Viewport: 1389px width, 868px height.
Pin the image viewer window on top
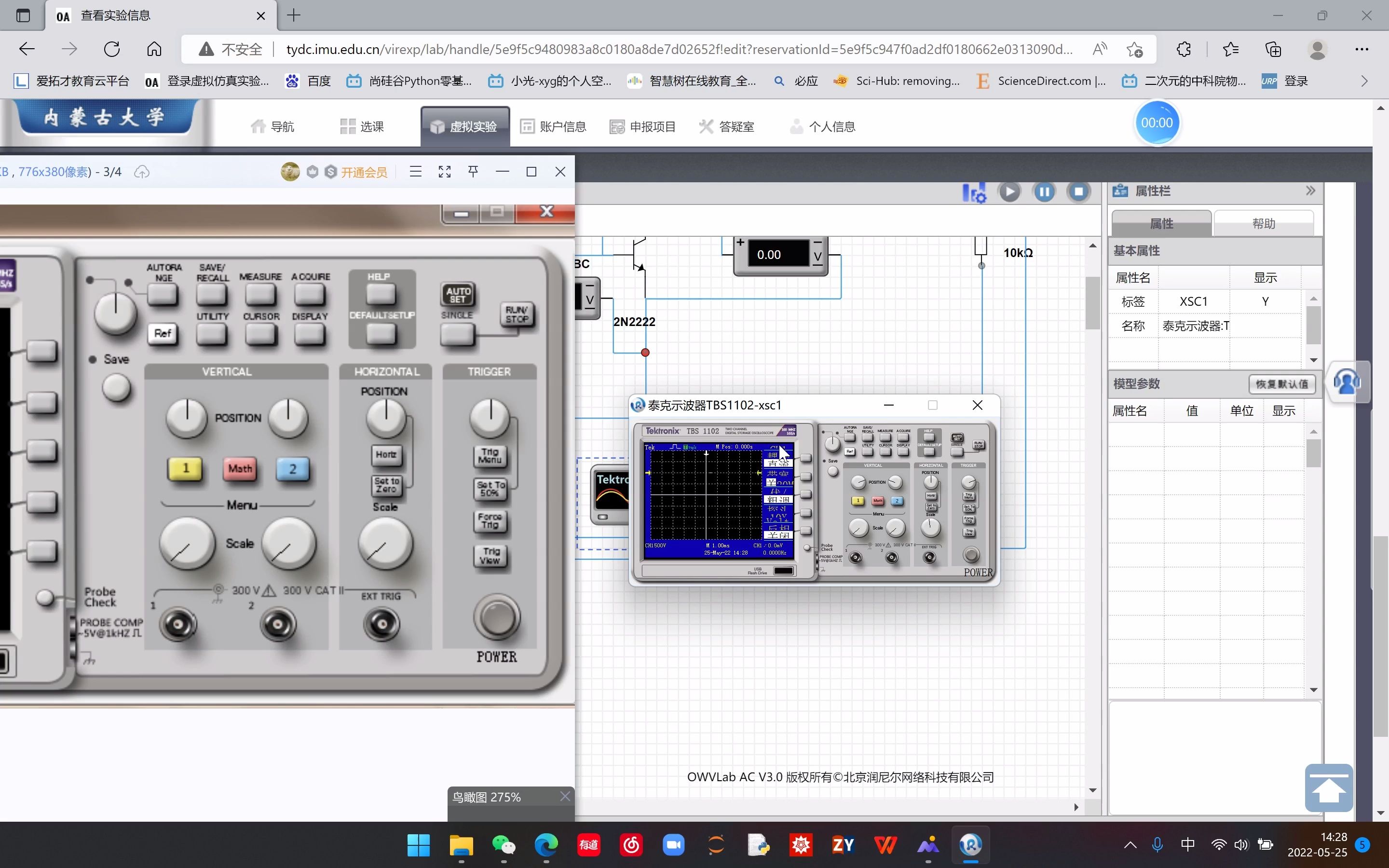coord(473,171)
